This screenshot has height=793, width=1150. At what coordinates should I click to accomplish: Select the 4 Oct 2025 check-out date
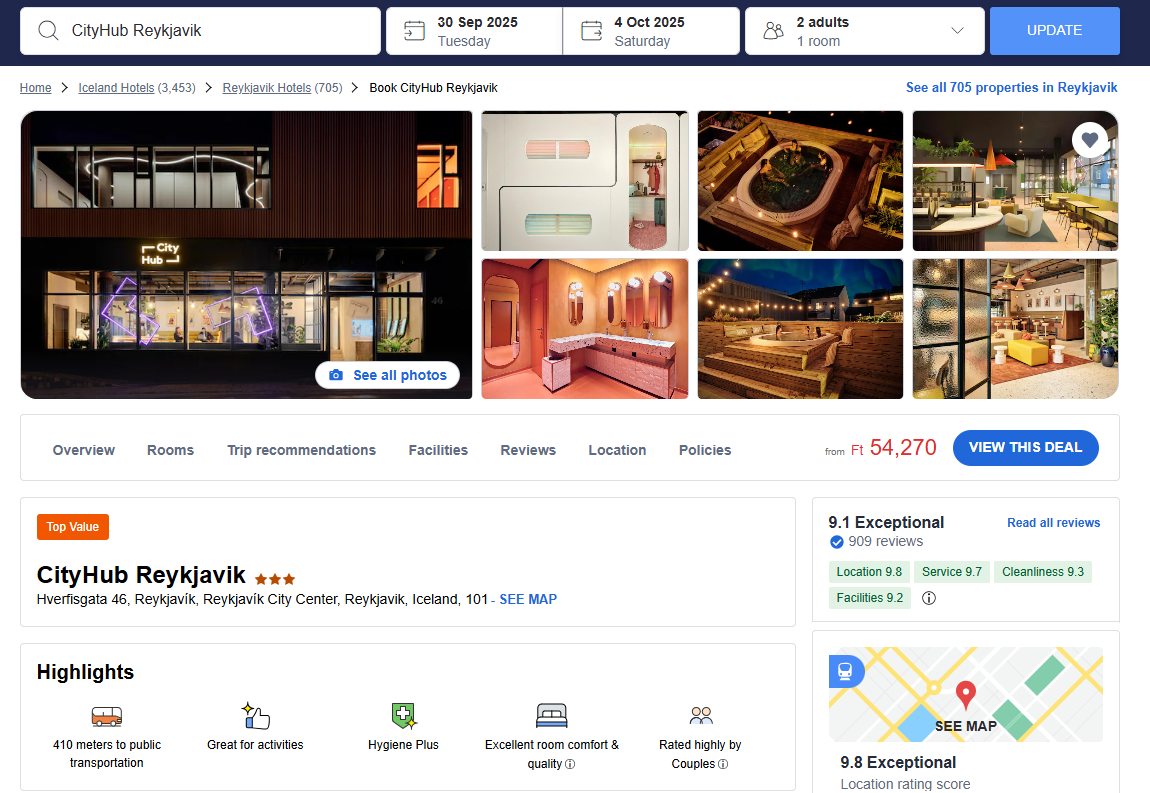pos(651,31)
